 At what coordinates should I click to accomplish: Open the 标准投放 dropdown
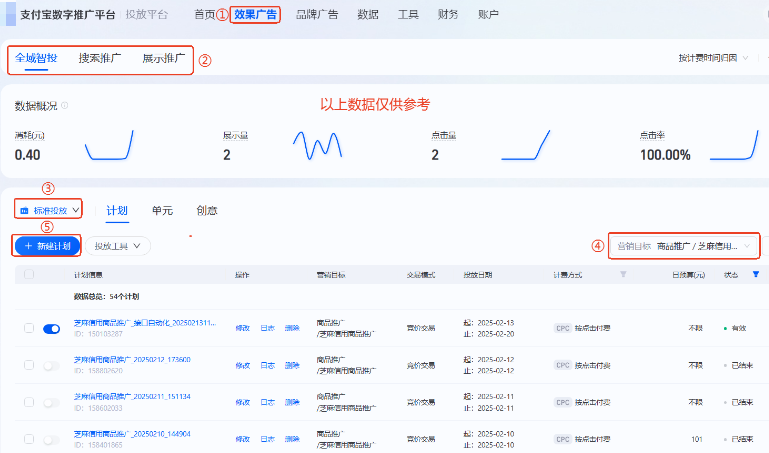(49, 210)
